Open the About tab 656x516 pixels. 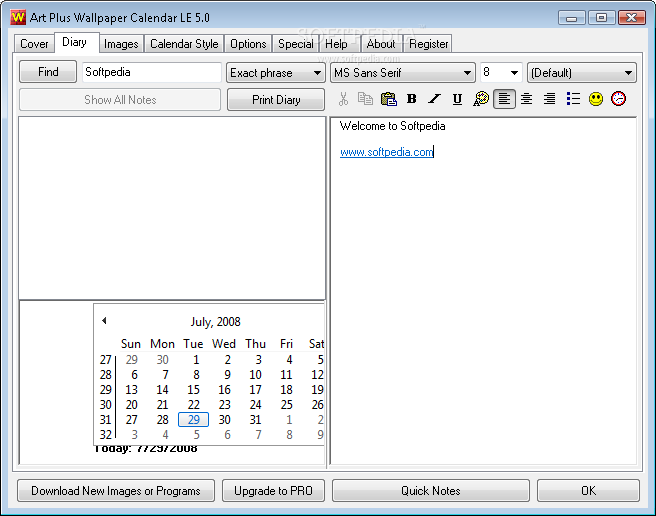[x=381, y=44]
